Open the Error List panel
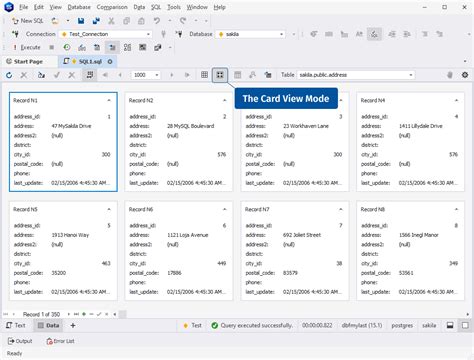474x360 pixels. (x=60, y=341)
